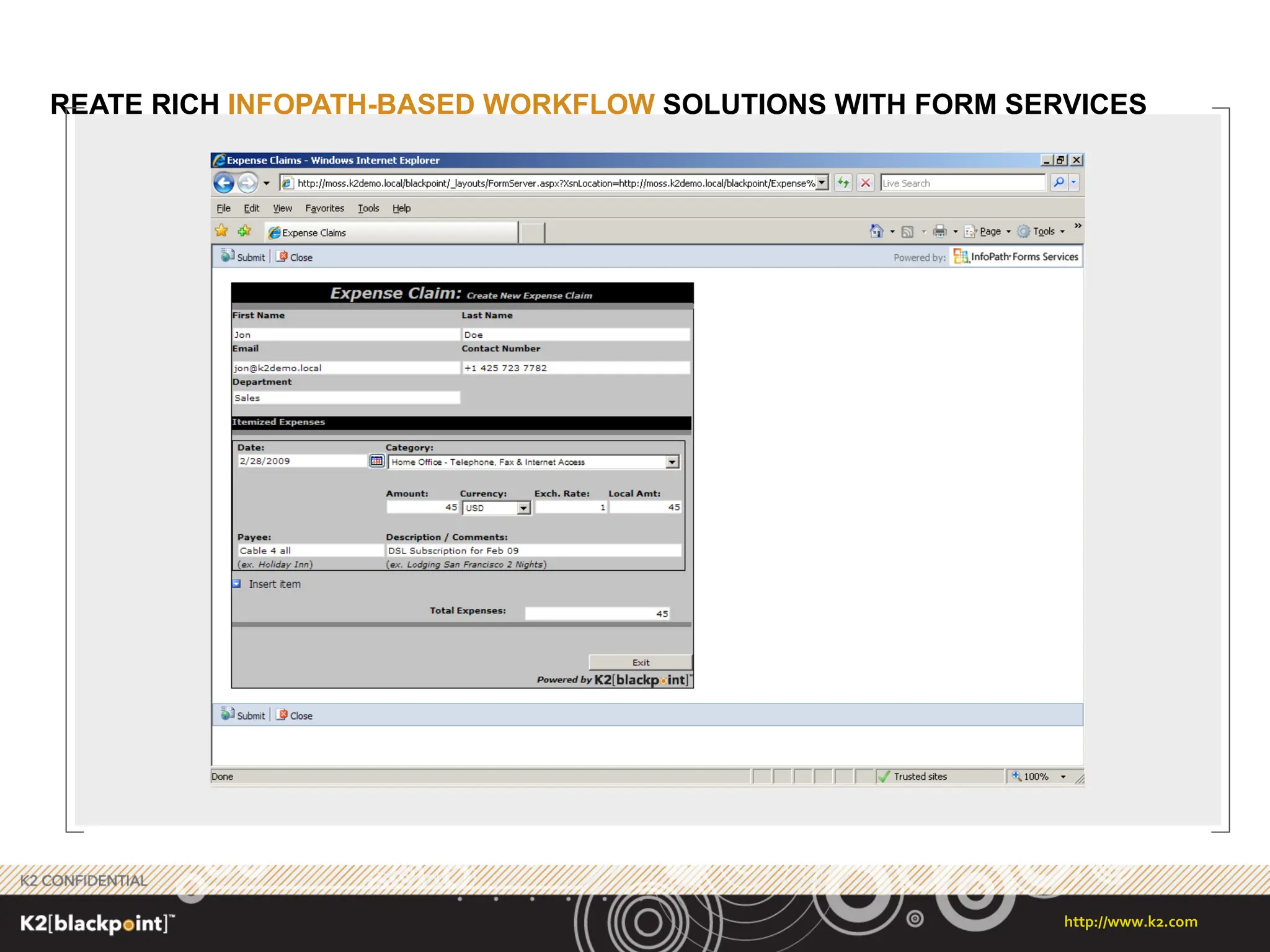This screenshot has height=952, width=1270.
Task: Open the Tools menu in menu bar
Action: coord(368,208)
